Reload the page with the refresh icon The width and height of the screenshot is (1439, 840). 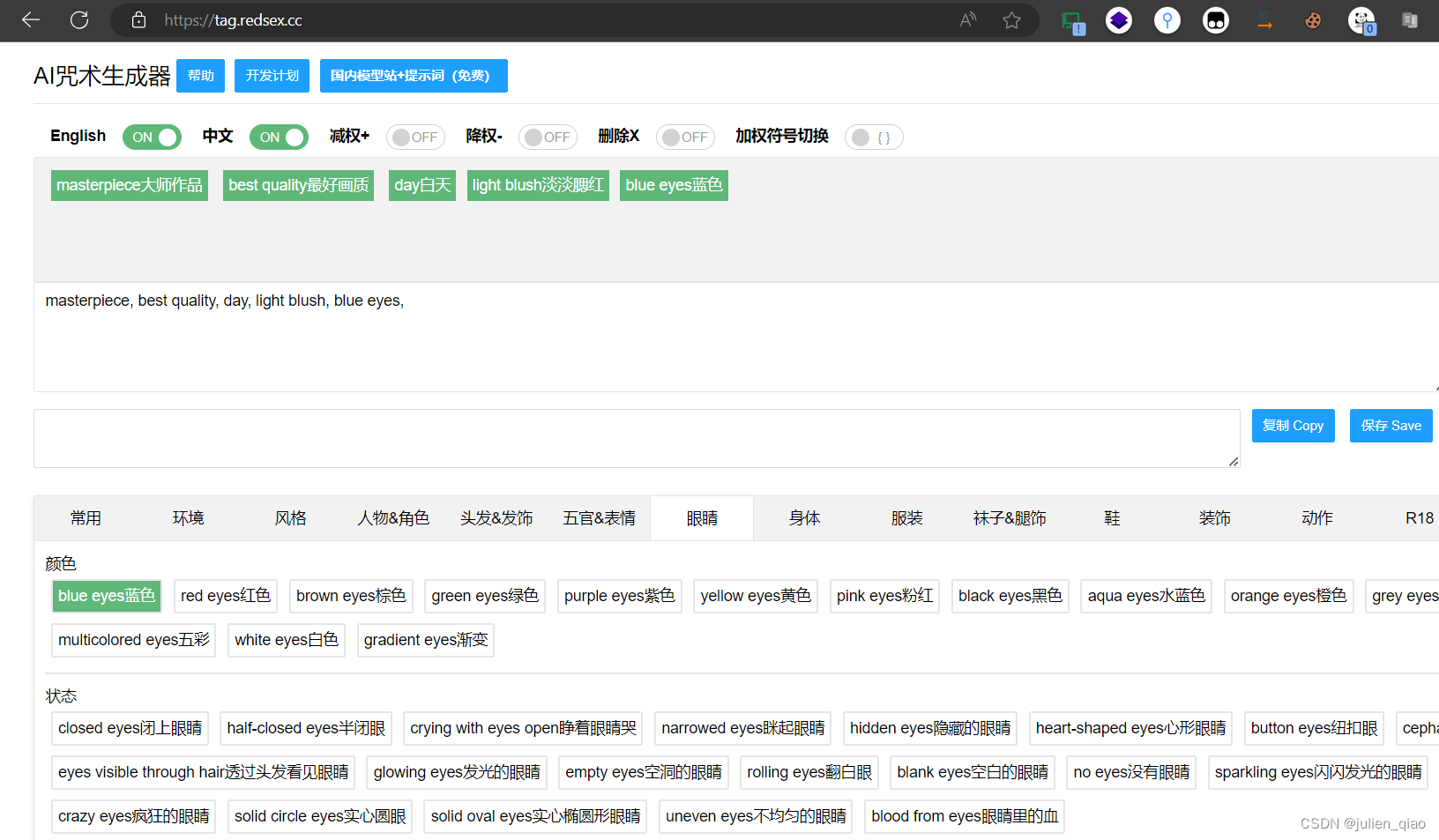pos(79,19)
